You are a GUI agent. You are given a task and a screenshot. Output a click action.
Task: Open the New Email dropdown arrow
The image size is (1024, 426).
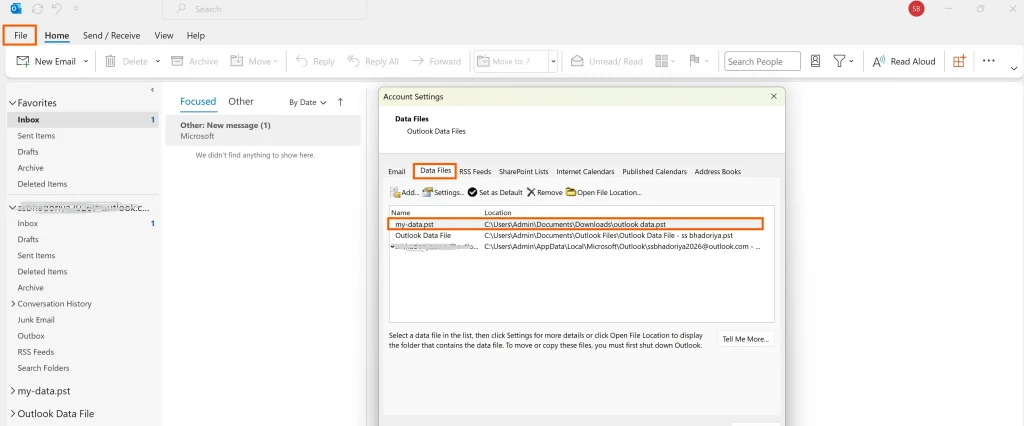tap(86, 61)
